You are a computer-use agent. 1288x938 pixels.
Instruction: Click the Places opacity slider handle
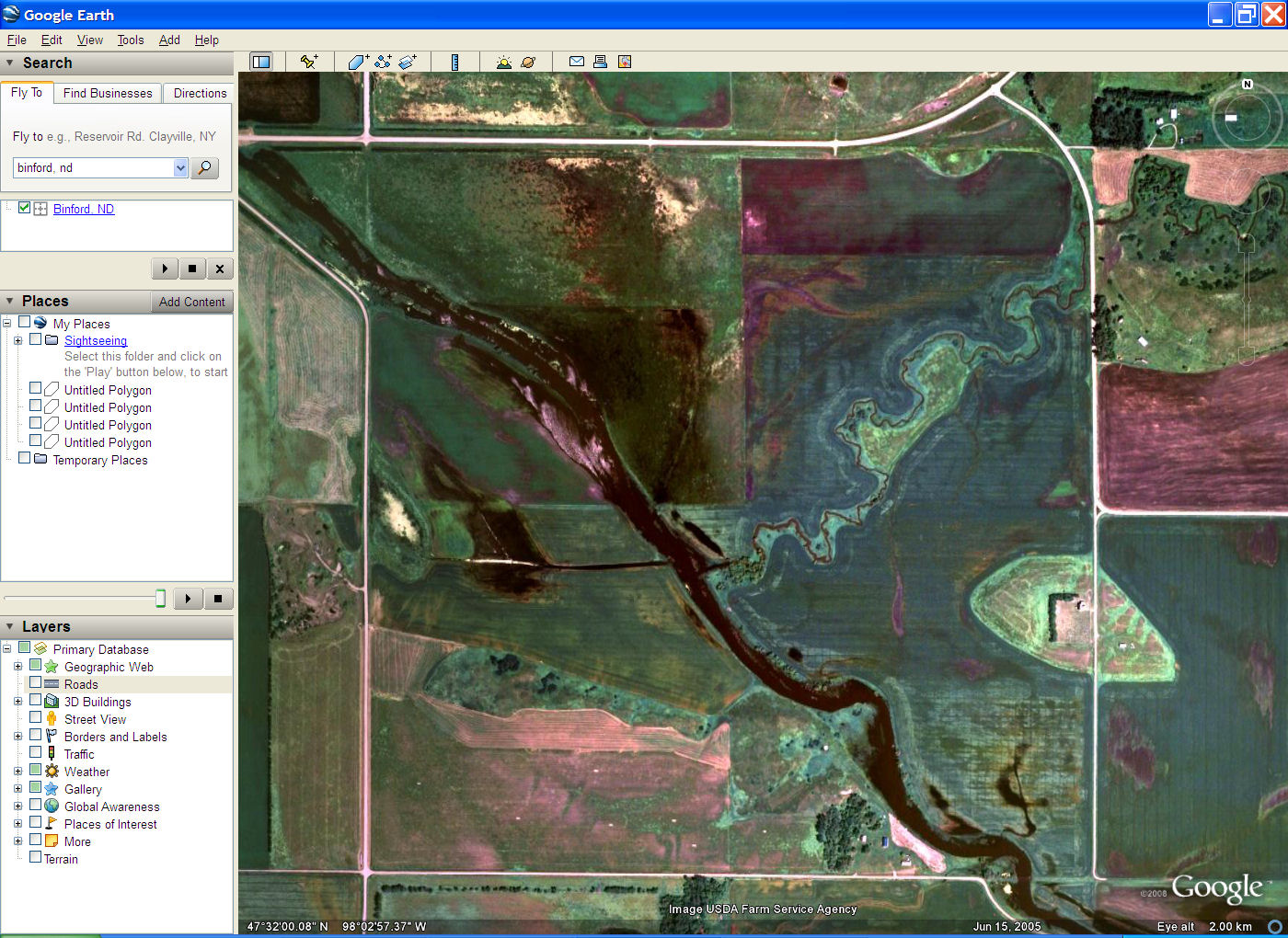[160, 599]
